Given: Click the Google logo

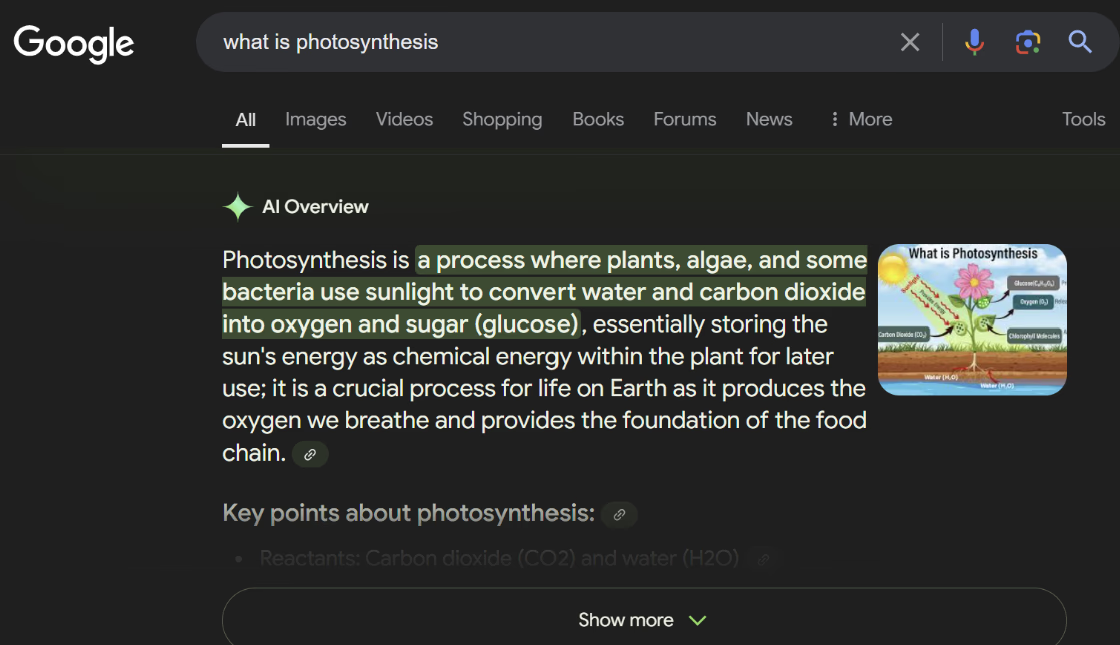Looking at the screenshot, I should tap(72, 43).
